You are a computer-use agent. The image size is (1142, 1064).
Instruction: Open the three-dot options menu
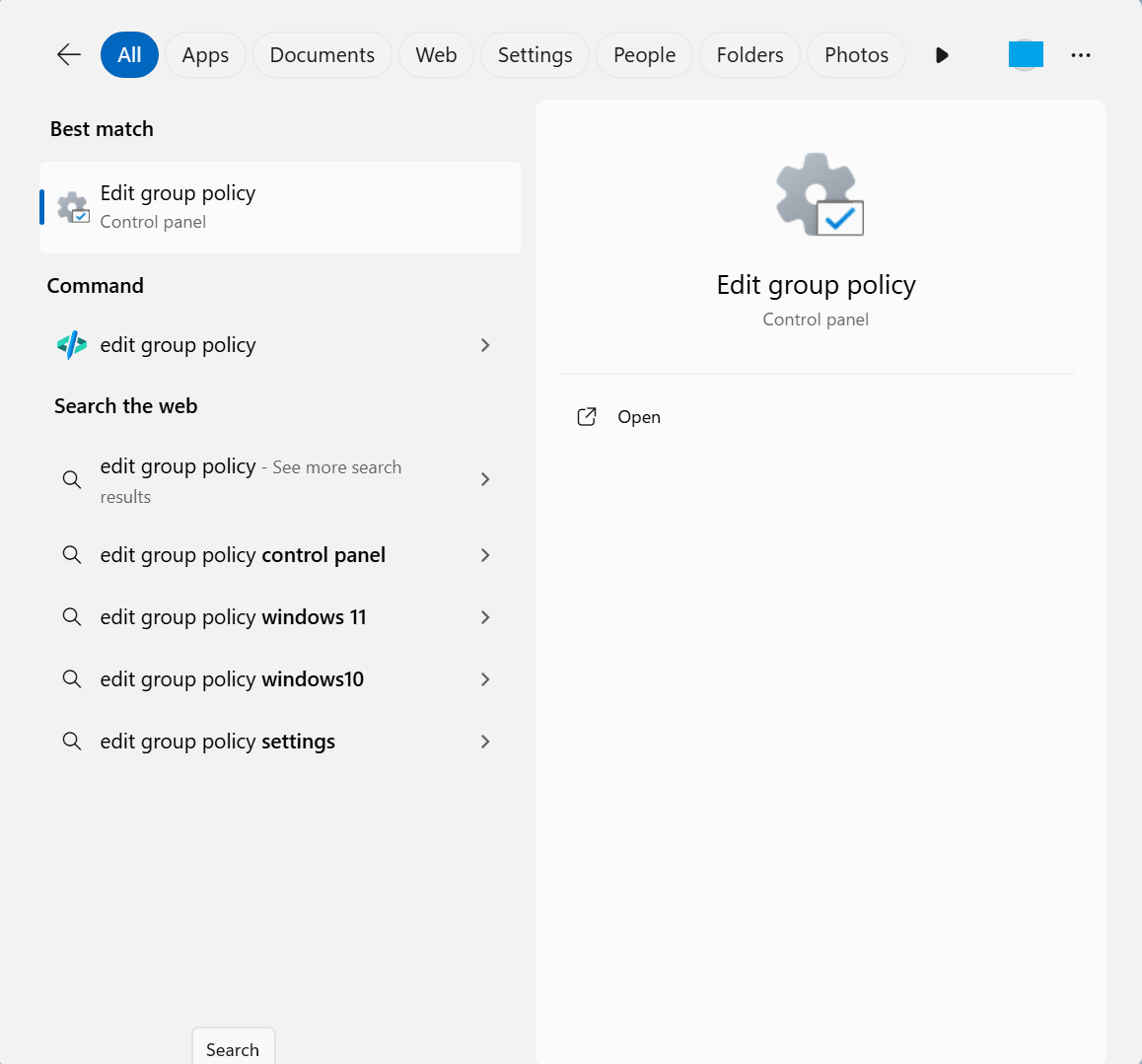tap(1081, 55)
